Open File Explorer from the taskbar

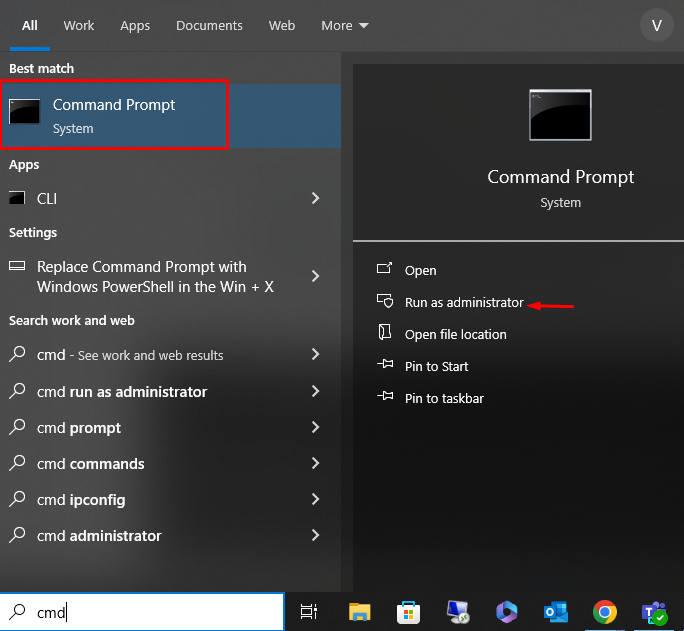[x=359, y=612]
